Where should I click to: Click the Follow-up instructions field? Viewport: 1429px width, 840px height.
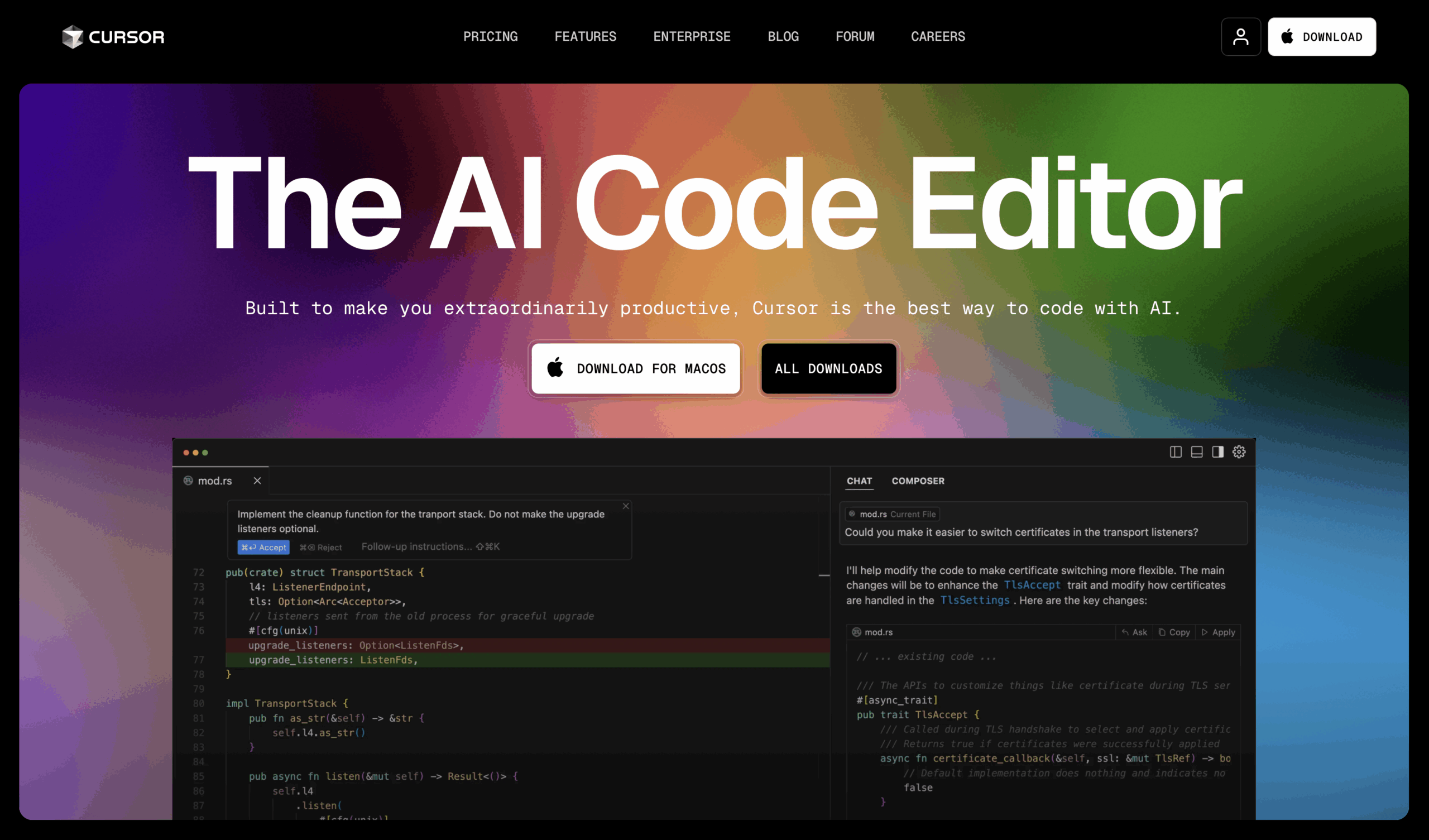pos(430,547)
